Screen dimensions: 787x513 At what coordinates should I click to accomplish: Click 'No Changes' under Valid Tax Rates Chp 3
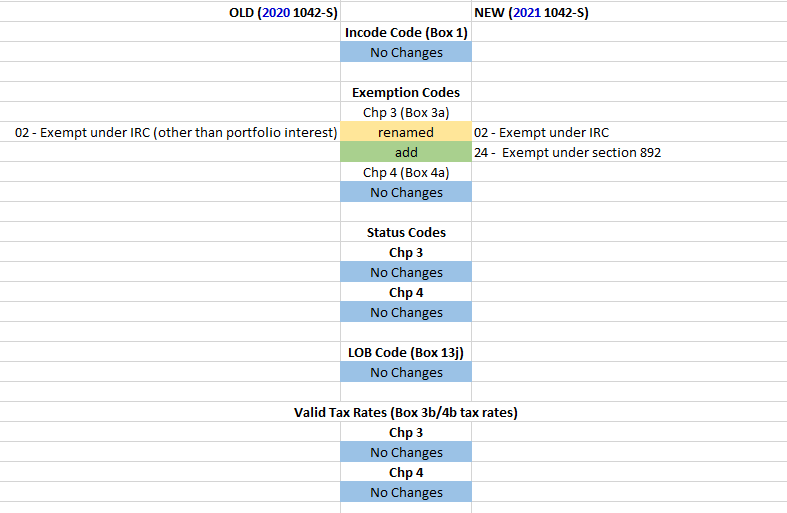406,452
